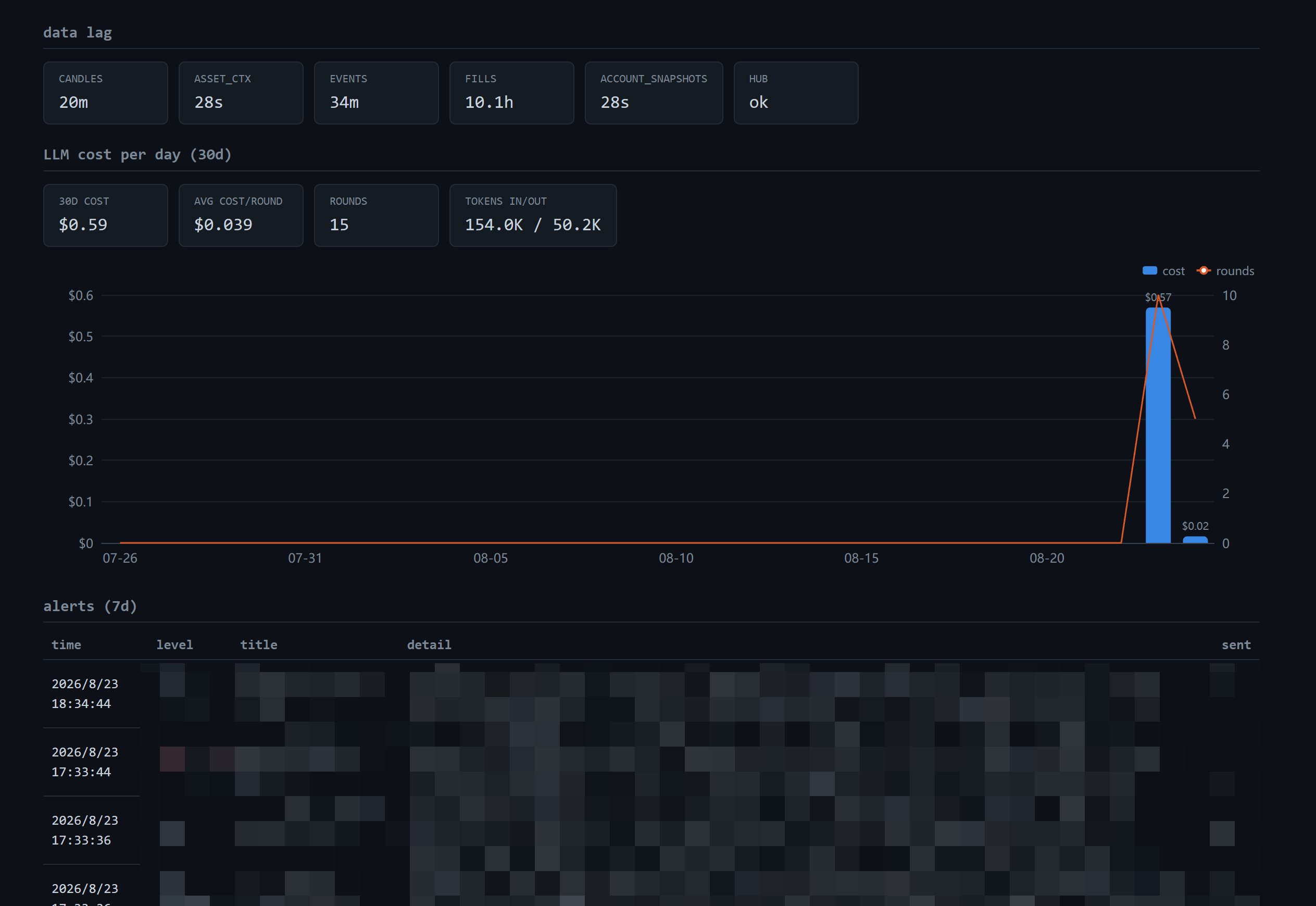
Task: Click the peak of the orange rounds line
Action: (x=1158, y=296)
